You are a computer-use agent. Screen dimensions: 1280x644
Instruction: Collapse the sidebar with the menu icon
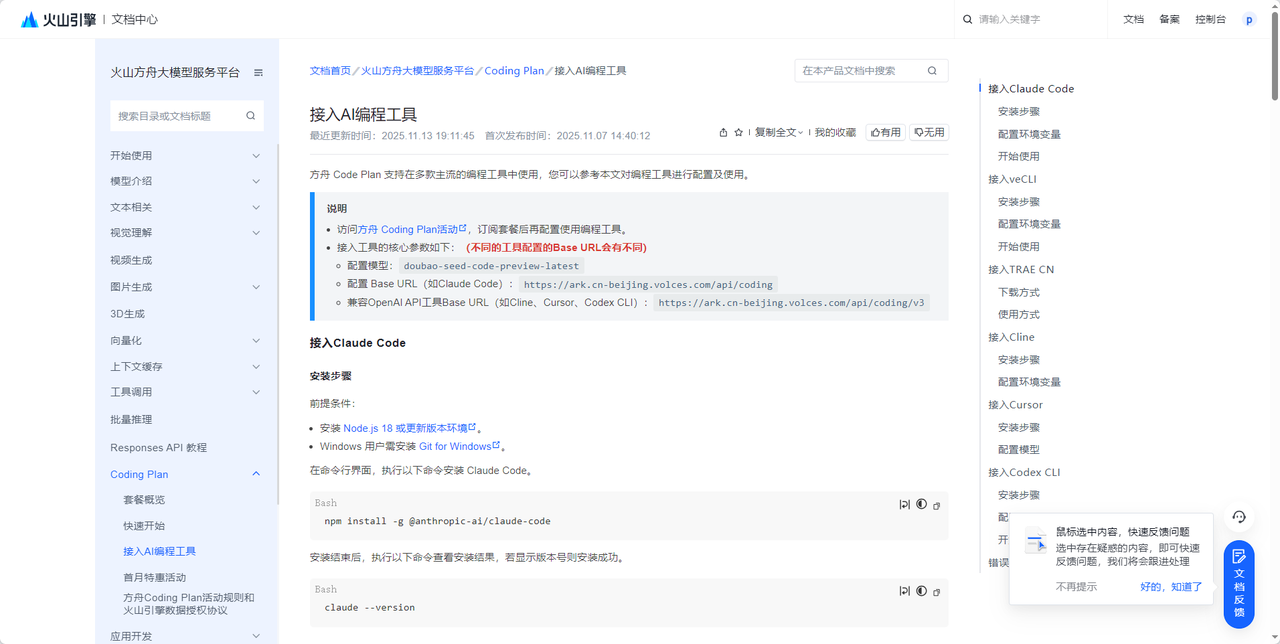(x=258, y=73)
